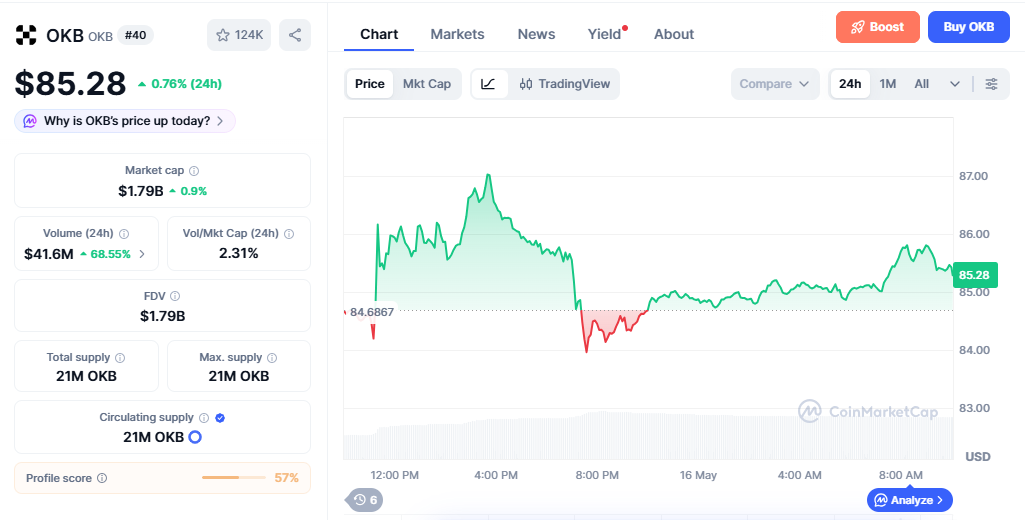Viewport: 1025px width, 520px height.
Task: Click the history clock badge showing 6
Action: point(365,500)
